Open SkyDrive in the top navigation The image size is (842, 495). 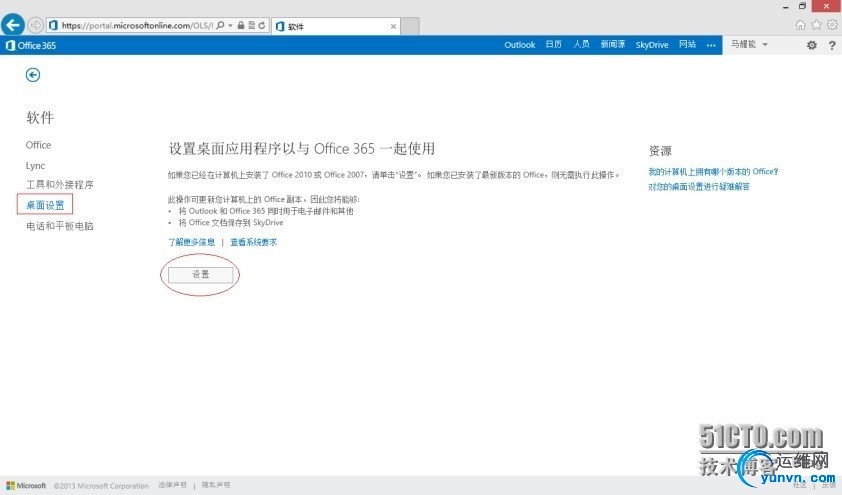tap(652, 45)
